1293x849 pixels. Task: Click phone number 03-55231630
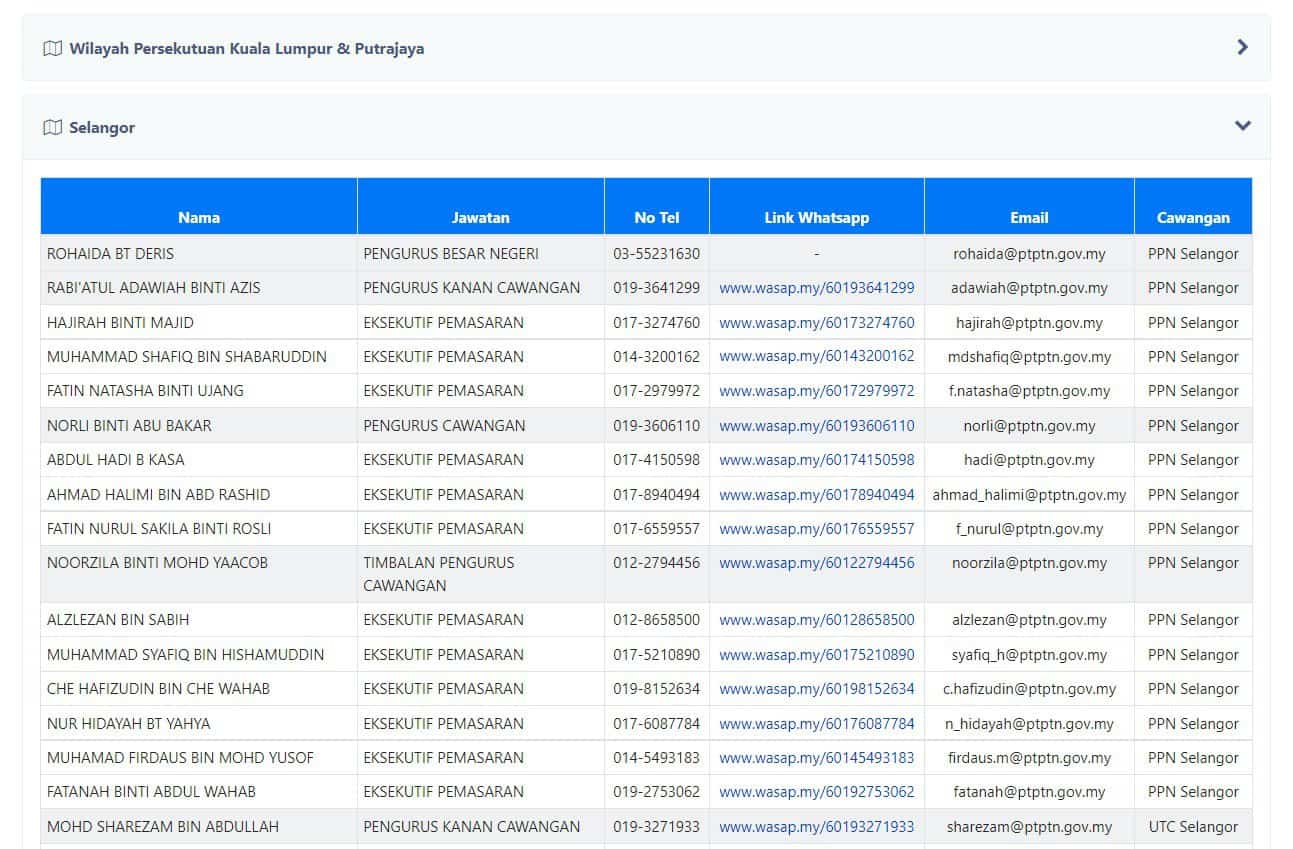point(656,254)
